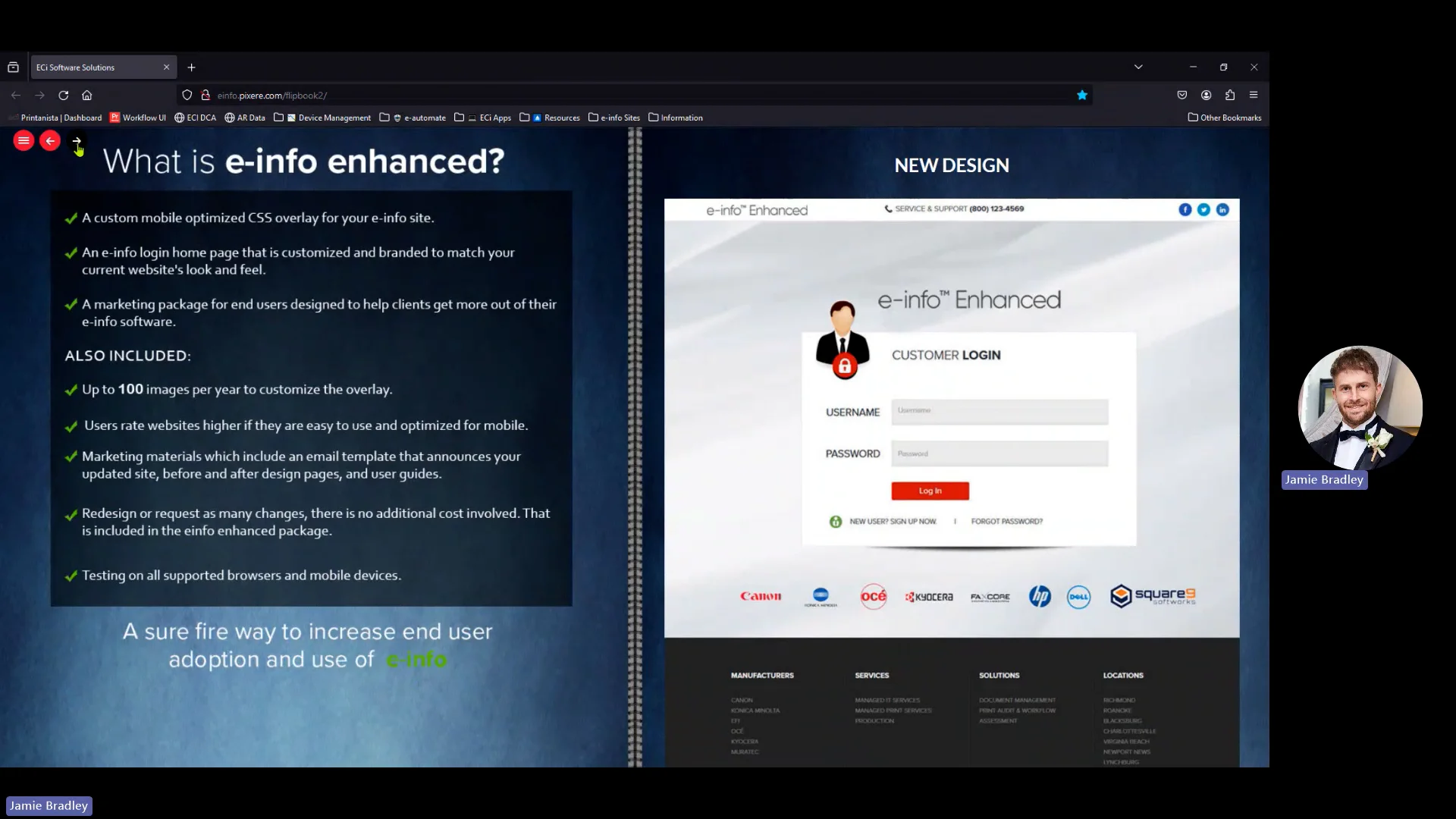
Task: Open the browser extensions puzzle icon
Action: 1230,95
